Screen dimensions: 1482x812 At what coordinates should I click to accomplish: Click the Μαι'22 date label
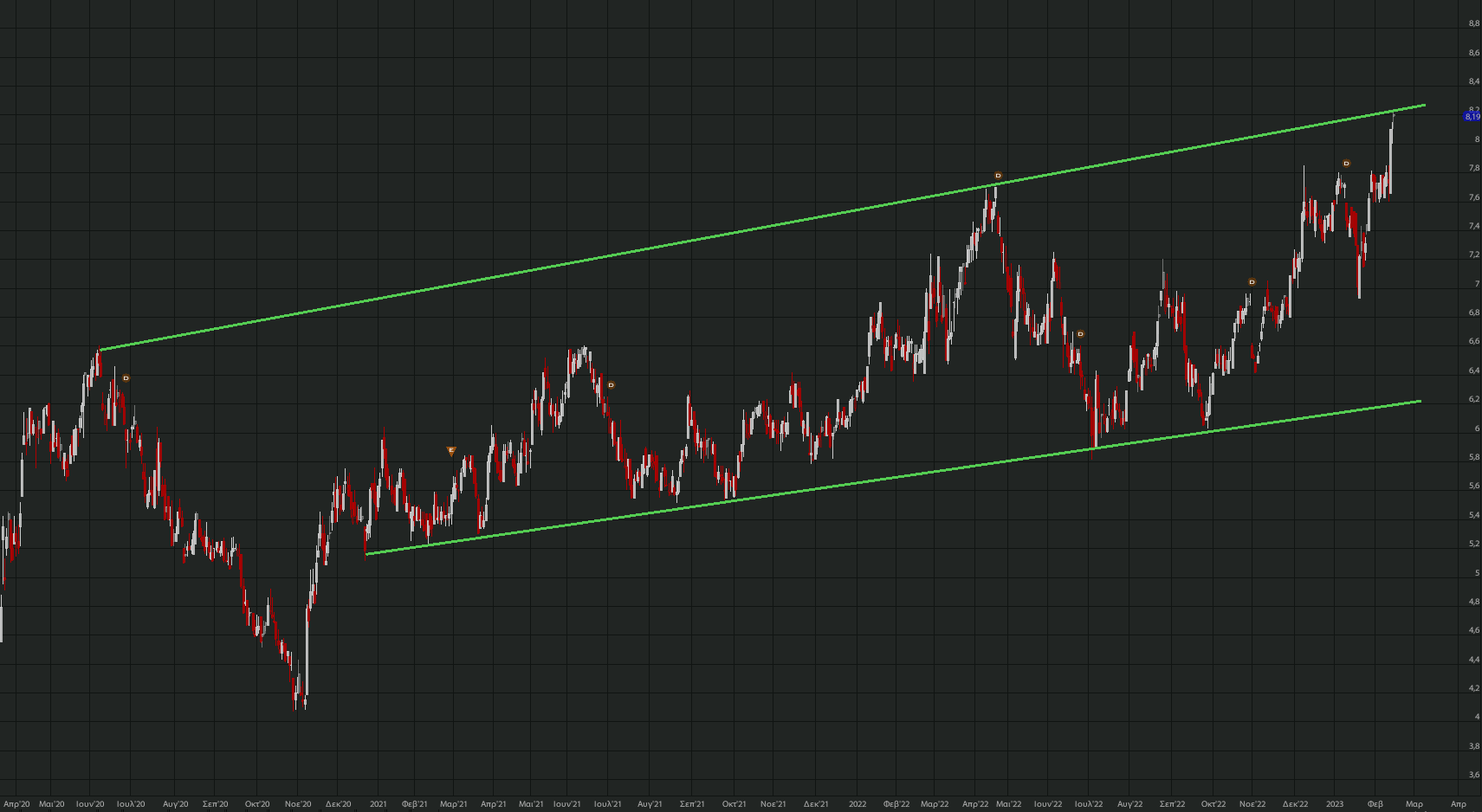click(x=1009, y=804)
